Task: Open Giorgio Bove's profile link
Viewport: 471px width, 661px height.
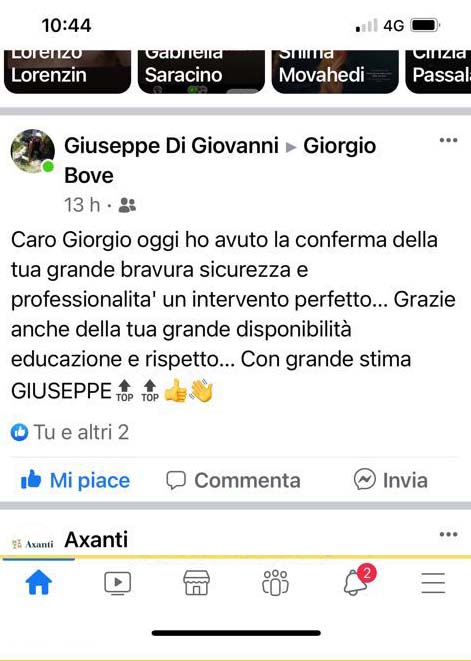Action: coord(220,160)
